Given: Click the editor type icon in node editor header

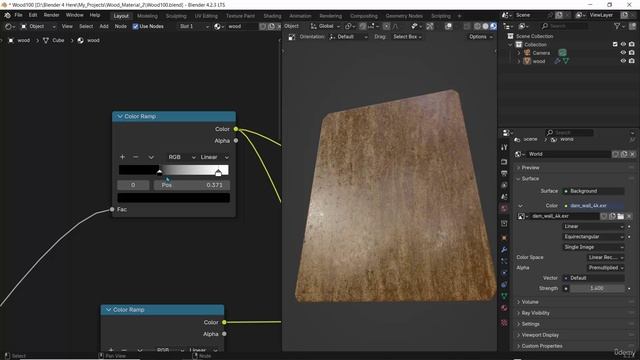Looking at the screenshot, I should coord(10,27).
